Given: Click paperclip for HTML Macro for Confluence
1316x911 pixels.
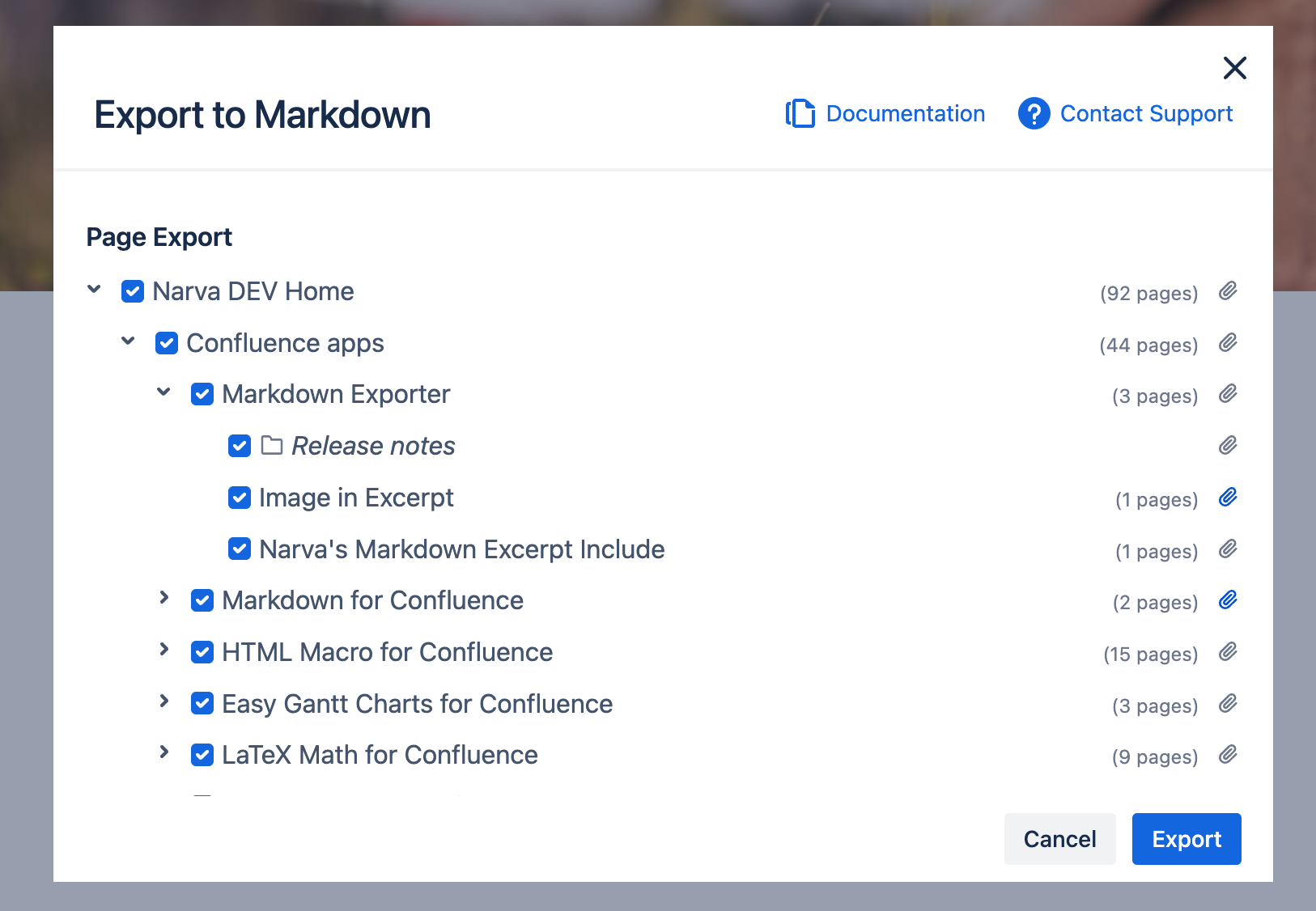Looking at the screenshot, I should (1228, 652).
